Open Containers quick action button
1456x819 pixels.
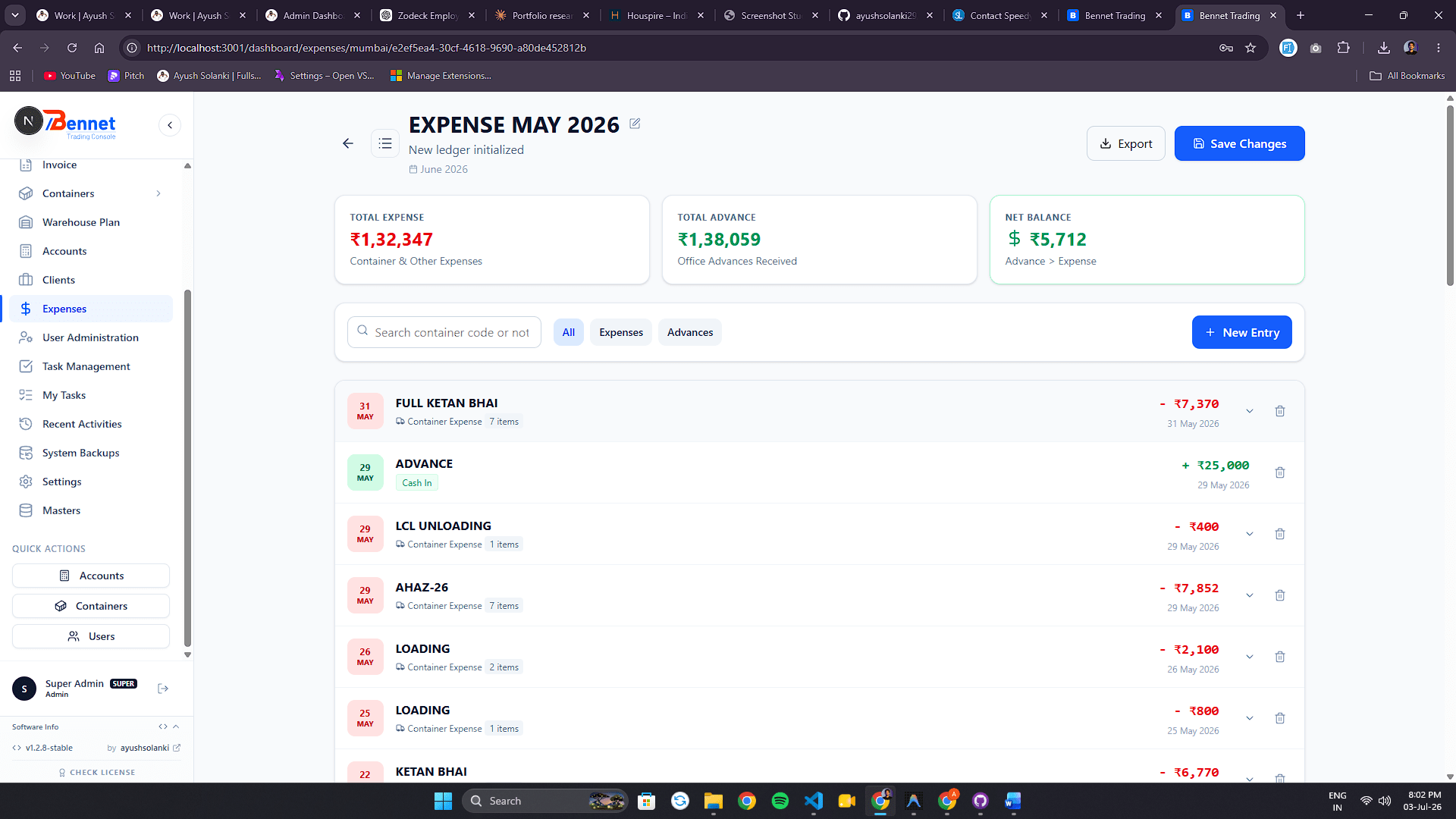(91, 606)
